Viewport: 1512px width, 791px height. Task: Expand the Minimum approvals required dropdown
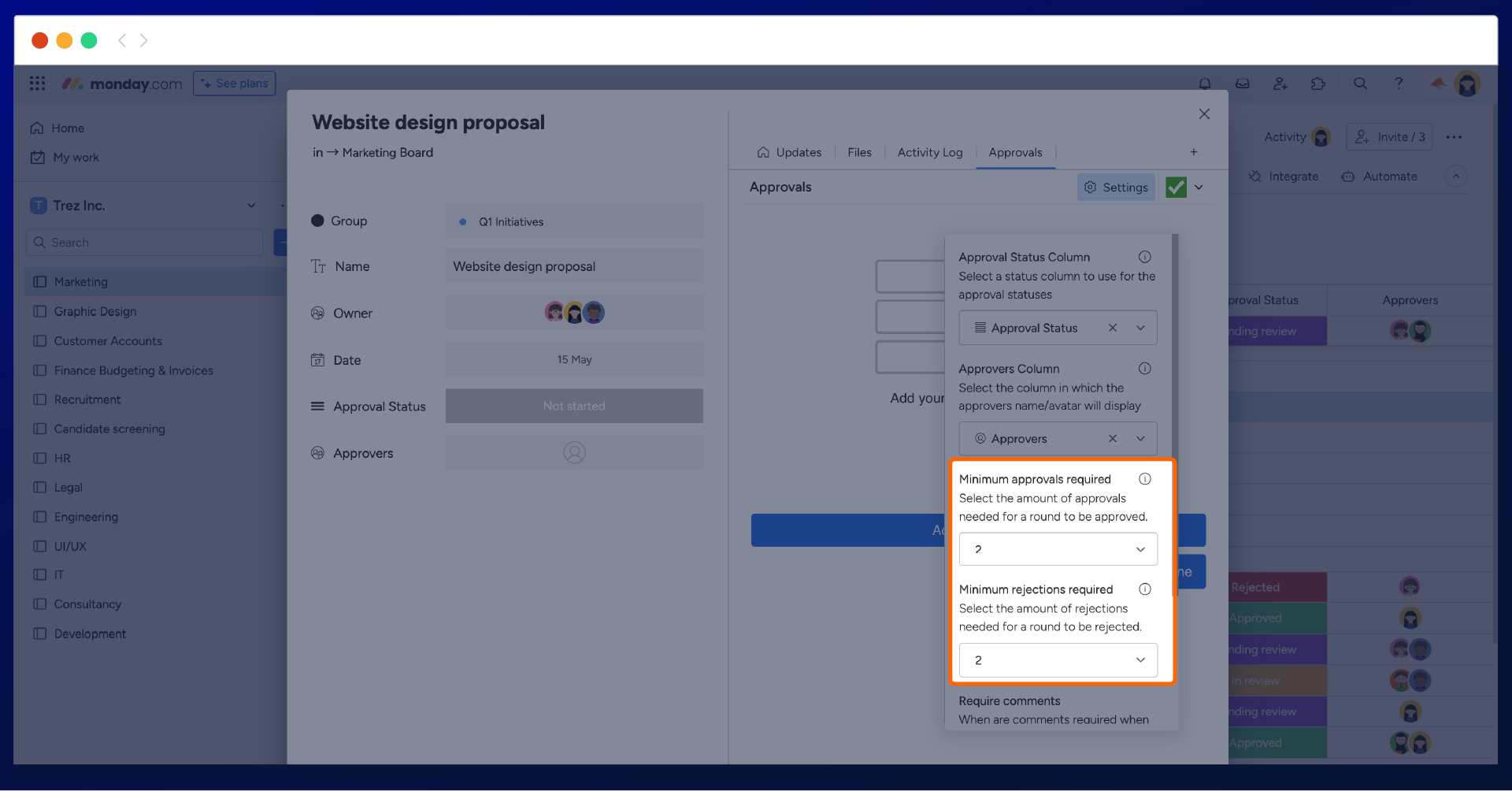point(1058,549)
